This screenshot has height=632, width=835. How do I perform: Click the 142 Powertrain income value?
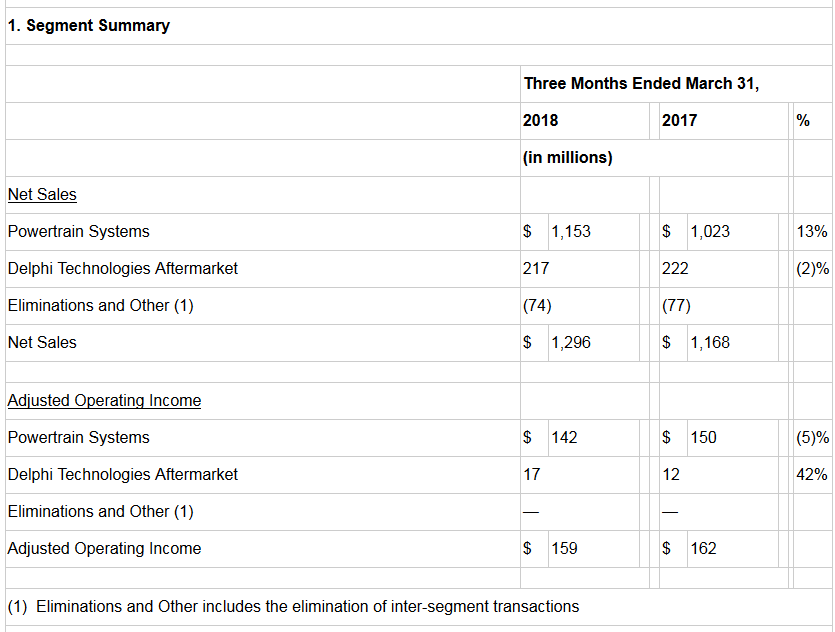pyautogui.click(x=564, y=438)
